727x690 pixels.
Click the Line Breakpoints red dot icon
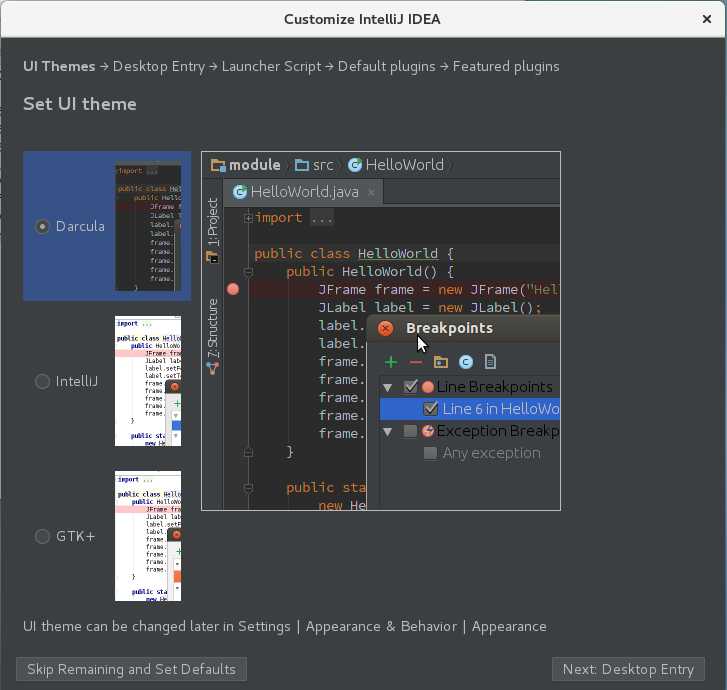[x=427, y=387]
